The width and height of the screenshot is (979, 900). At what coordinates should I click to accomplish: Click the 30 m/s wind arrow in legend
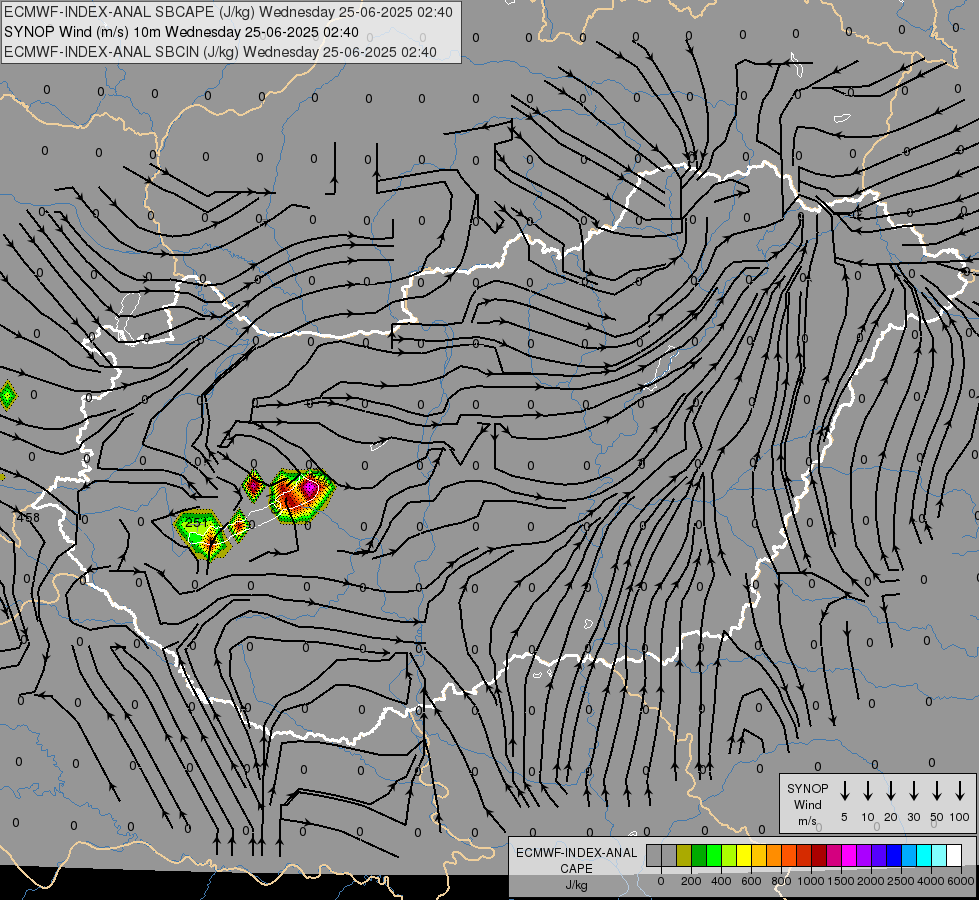(x=913, y=791)
